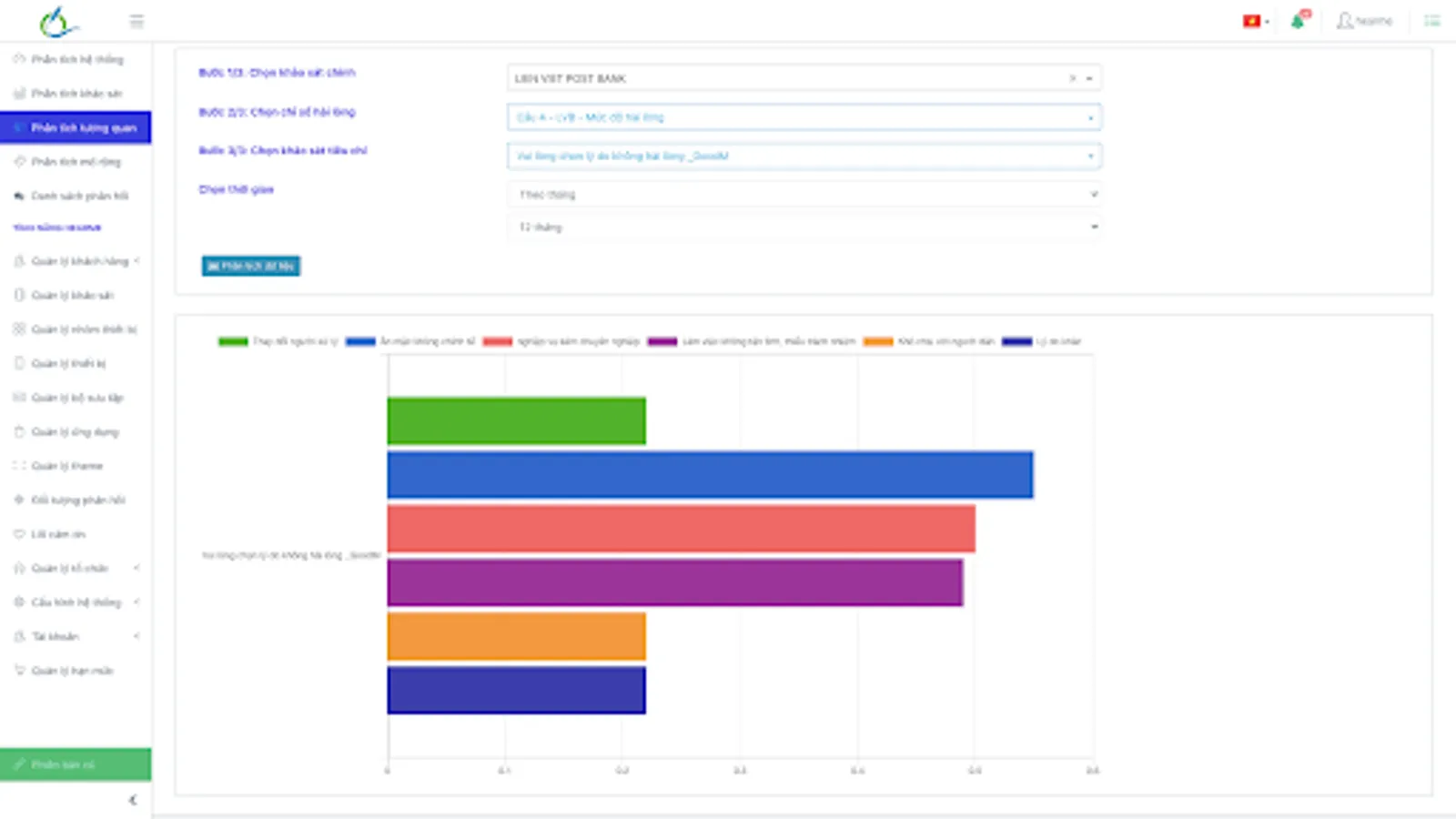This screenshot has height=819, width=1456.
Task: Open the user account menu
Action: pos(1364,21)
